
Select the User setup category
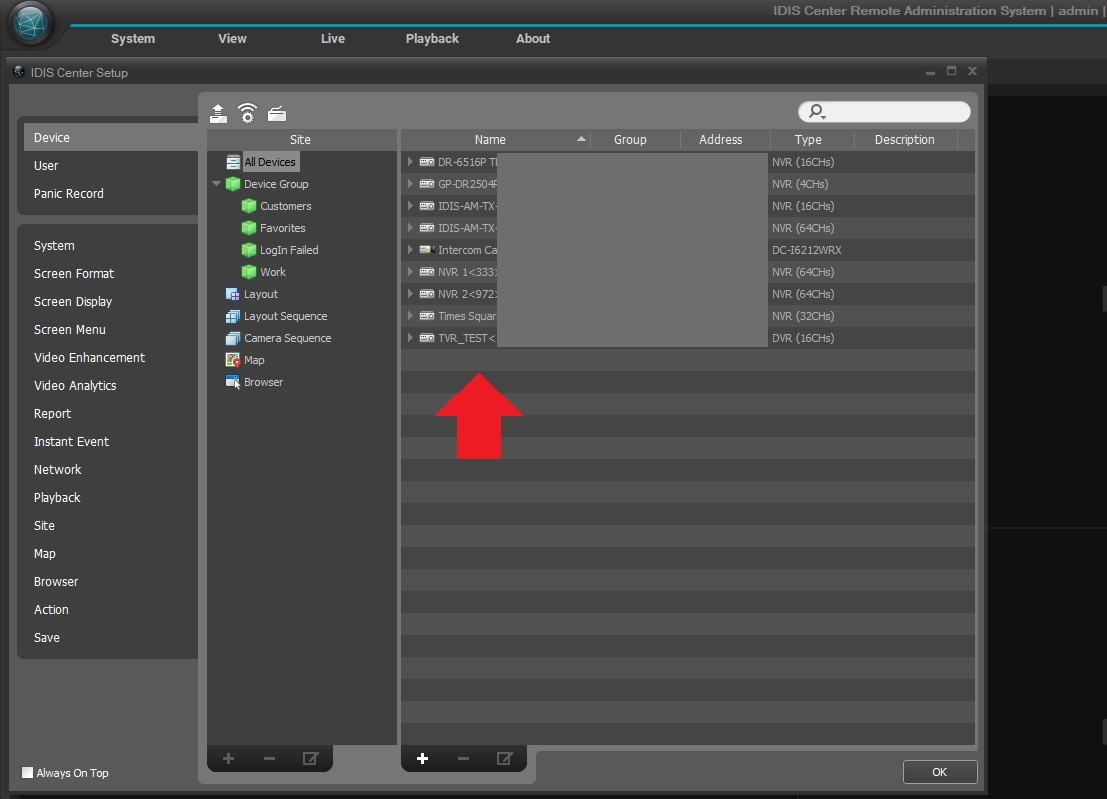46,166
